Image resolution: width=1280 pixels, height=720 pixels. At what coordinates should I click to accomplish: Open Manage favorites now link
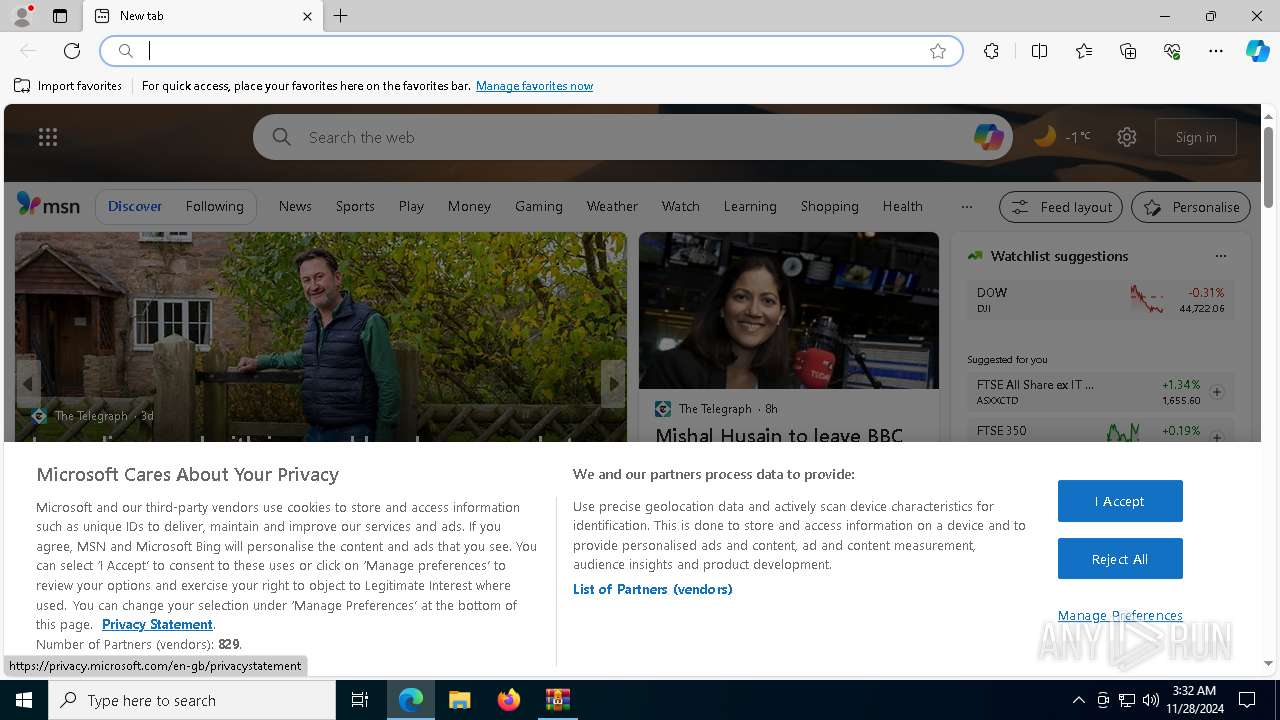point(534,86)
